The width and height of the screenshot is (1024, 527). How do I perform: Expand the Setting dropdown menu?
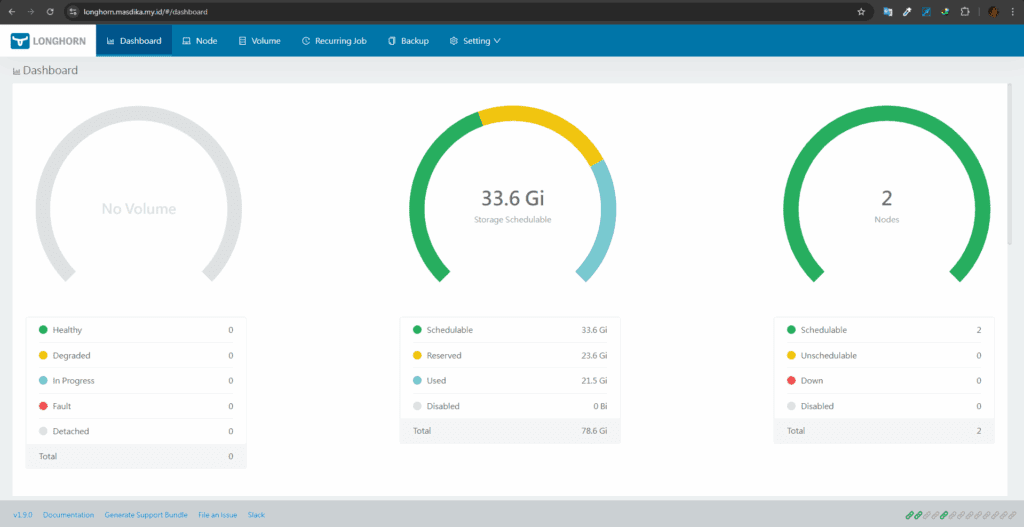pyautogui.click(x=475, y=40)
